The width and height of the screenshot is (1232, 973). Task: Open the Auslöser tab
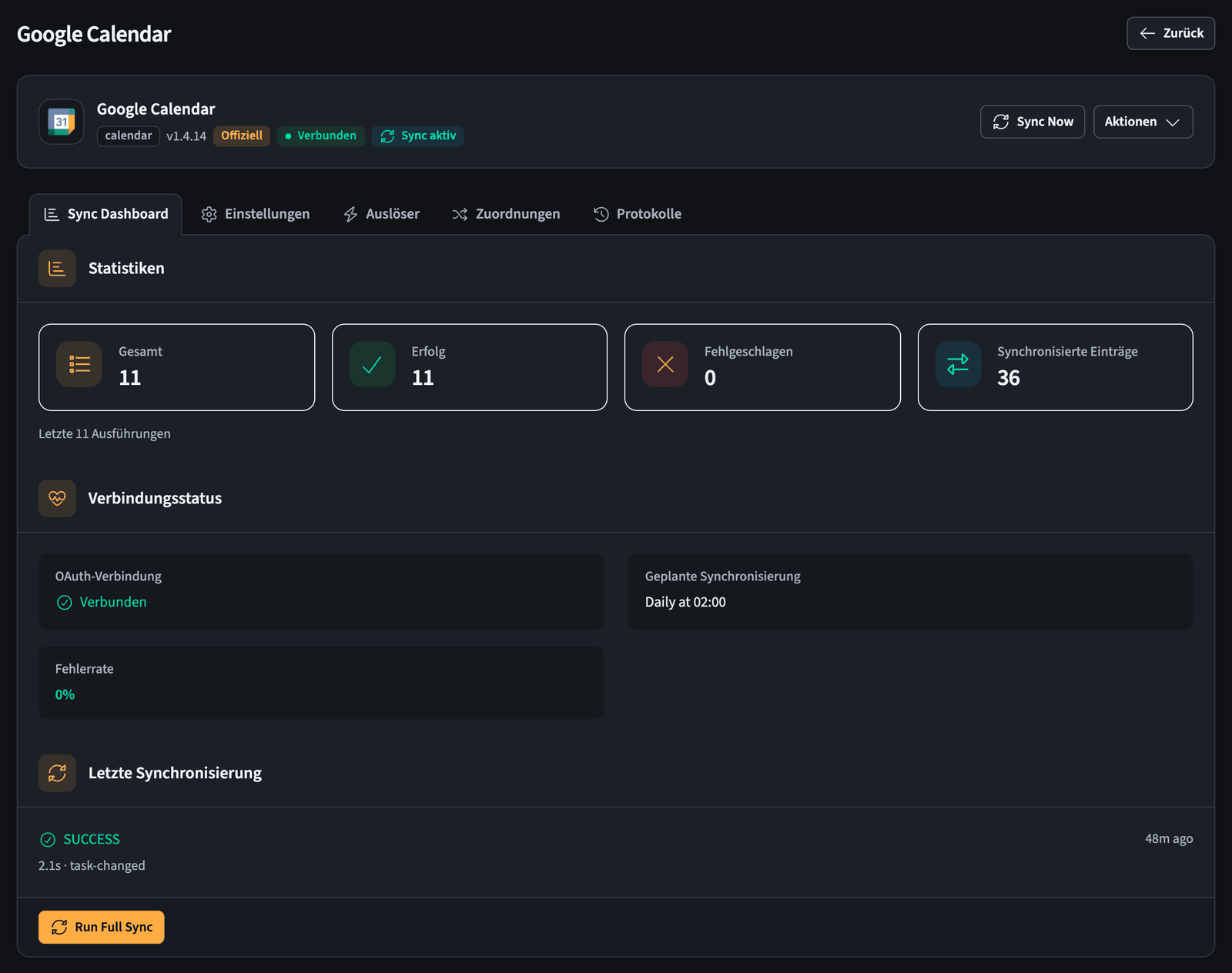pyautogui.click(x=382, y=214)
